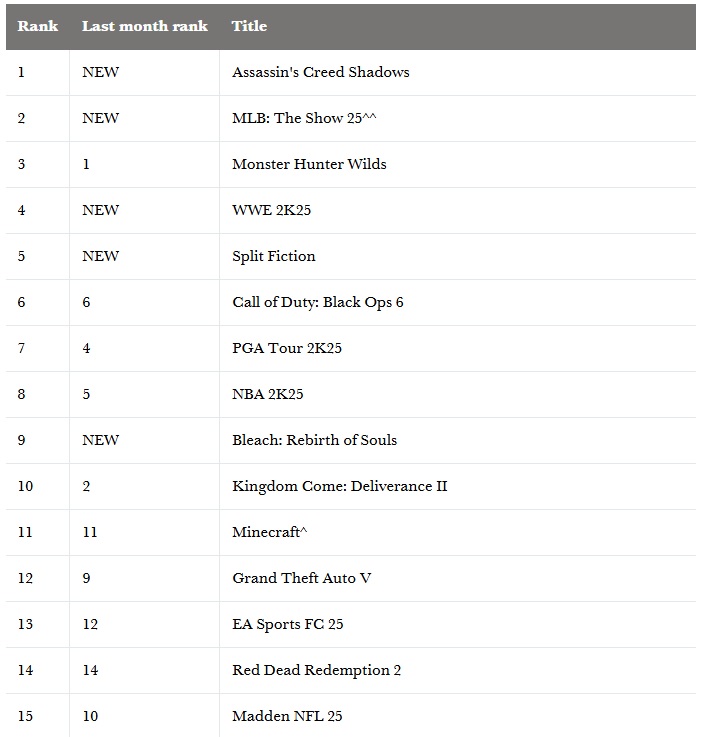Select the Assassin's Creed Shadows title
The image size is (701, 737).
tap(320, 72)
